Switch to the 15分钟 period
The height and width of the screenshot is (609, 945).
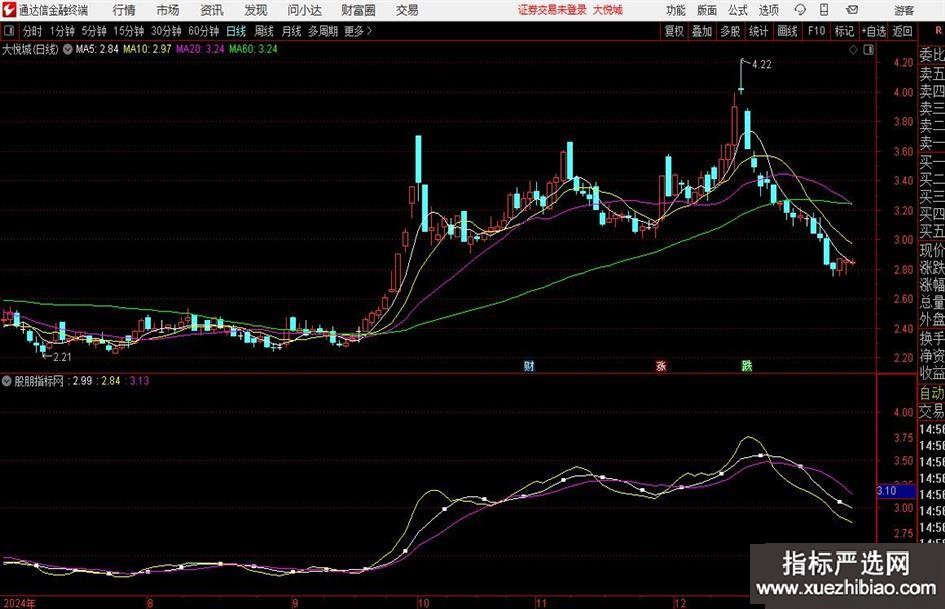point(129,31)
